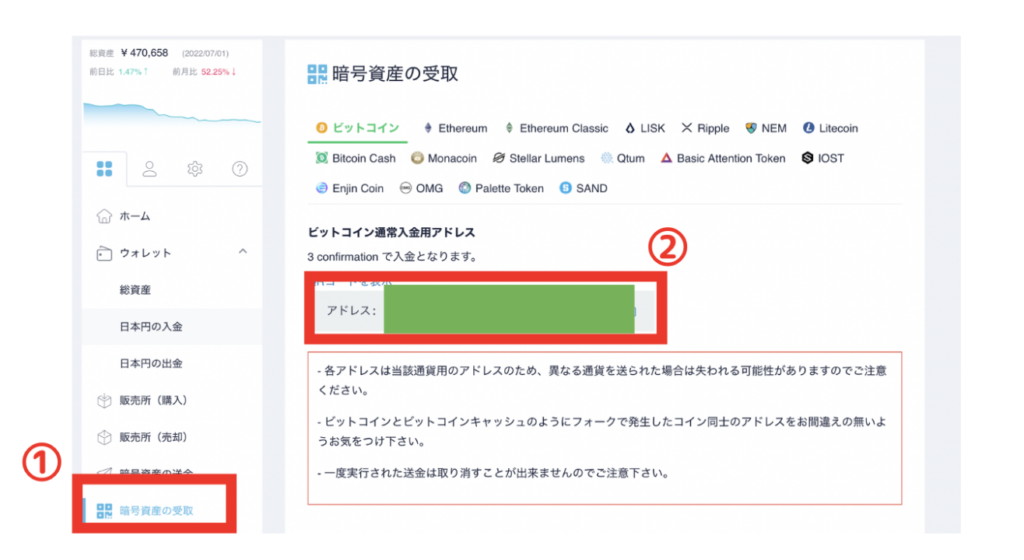Open the help question mark tab

click(x=240, y=169)
